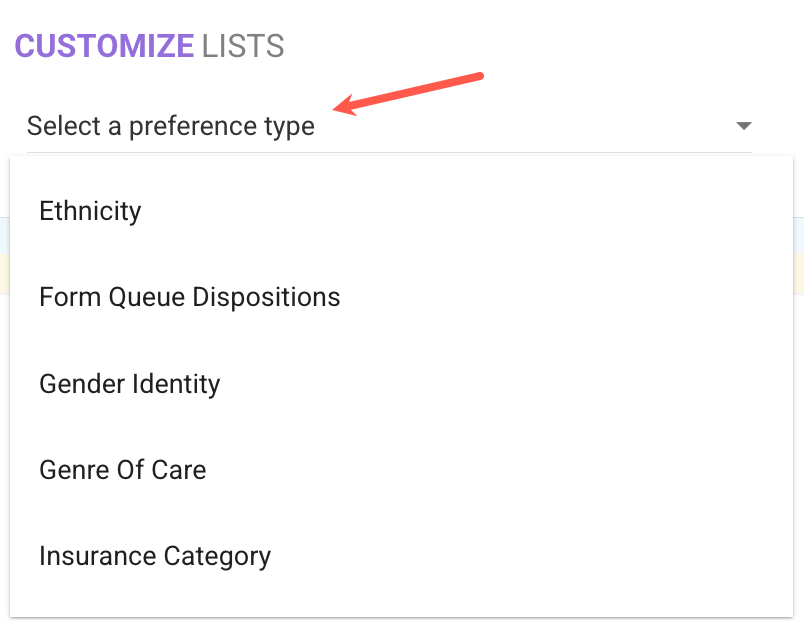
Task: Choose the Form Queue Dispositions option
Action: [x=189, y=297]
